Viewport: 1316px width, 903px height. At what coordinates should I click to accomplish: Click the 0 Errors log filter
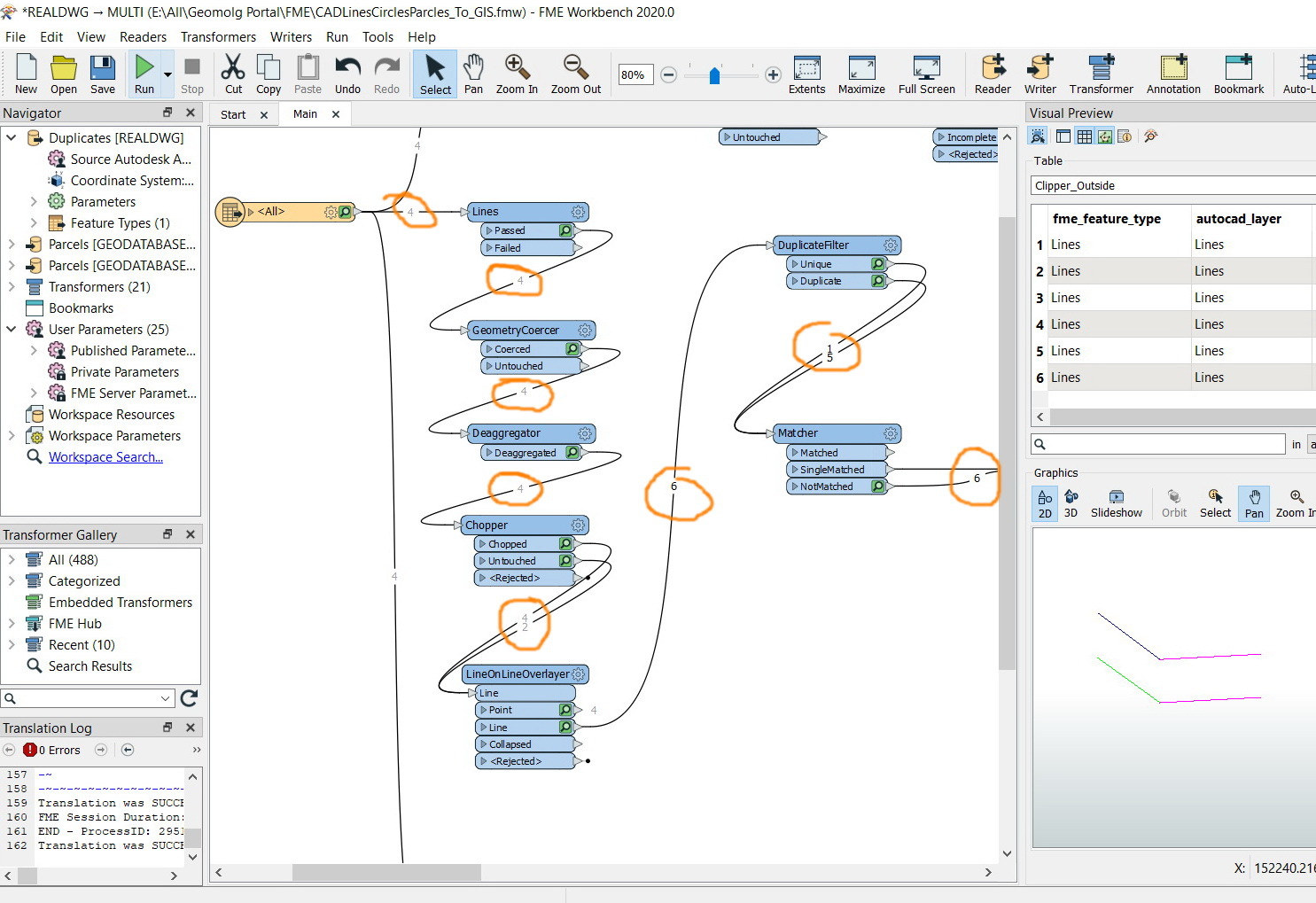[51, 750]
